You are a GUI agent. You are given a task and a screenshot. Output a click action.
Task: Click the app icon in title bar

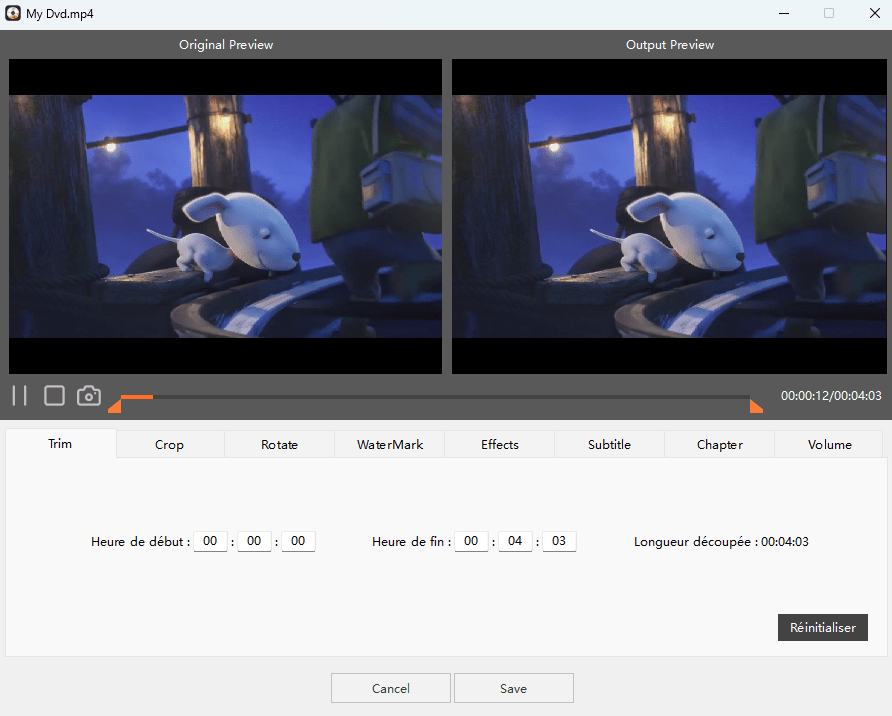[x=13, y=13]
